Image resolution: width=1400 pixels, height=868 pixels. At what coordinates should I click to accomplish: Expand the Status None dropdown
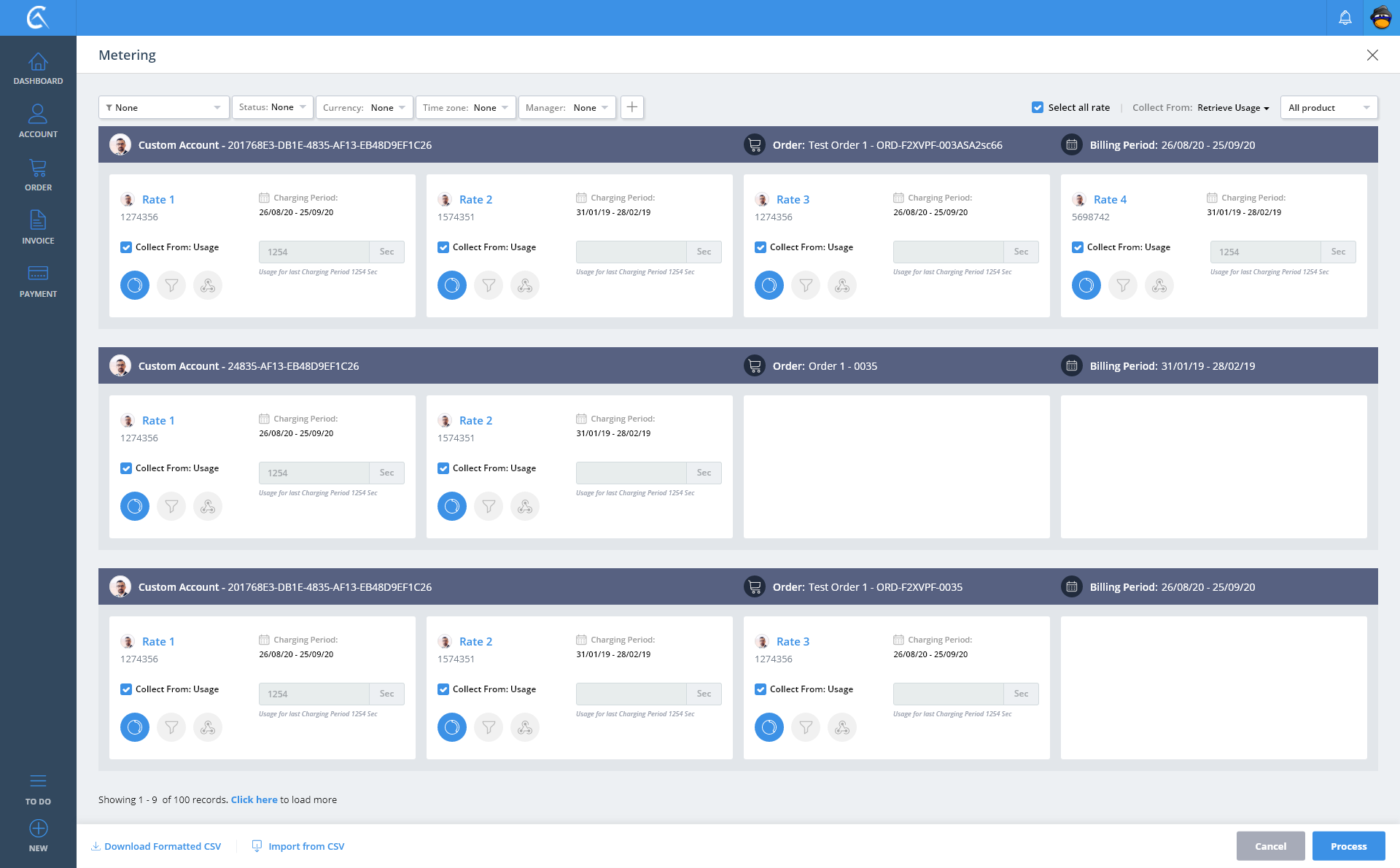pyautogui.click(x=273, y=107)
